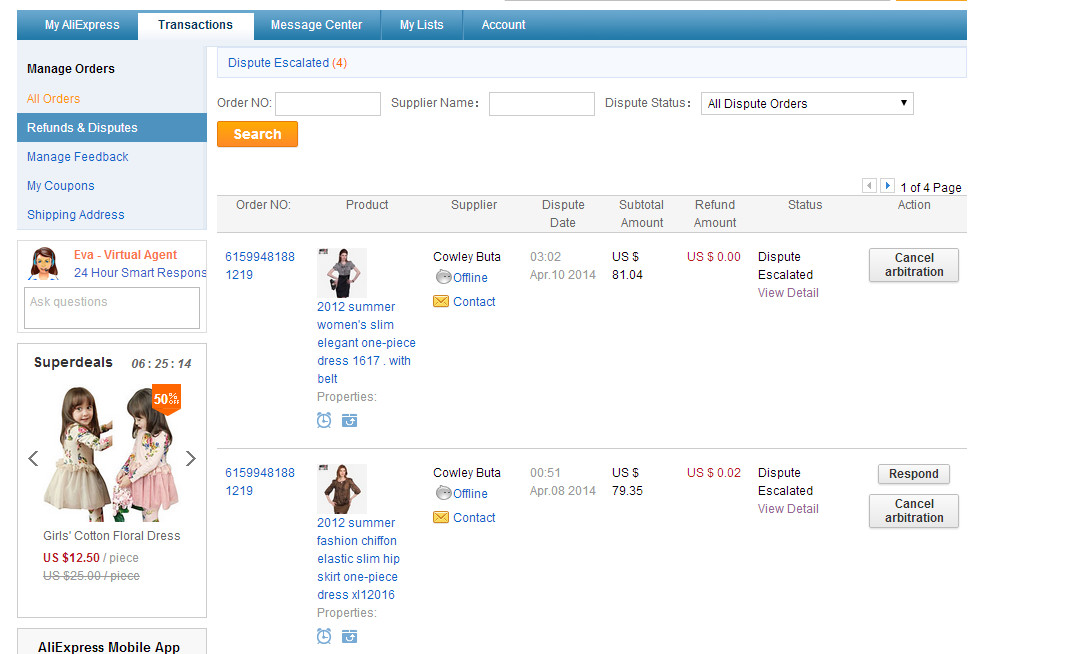Click the envelope icon in the US $ 79.35 order row
Image resolution: width=1080 pixels, height=654 pixels.
pyautogui.click(x=441, y=518)
